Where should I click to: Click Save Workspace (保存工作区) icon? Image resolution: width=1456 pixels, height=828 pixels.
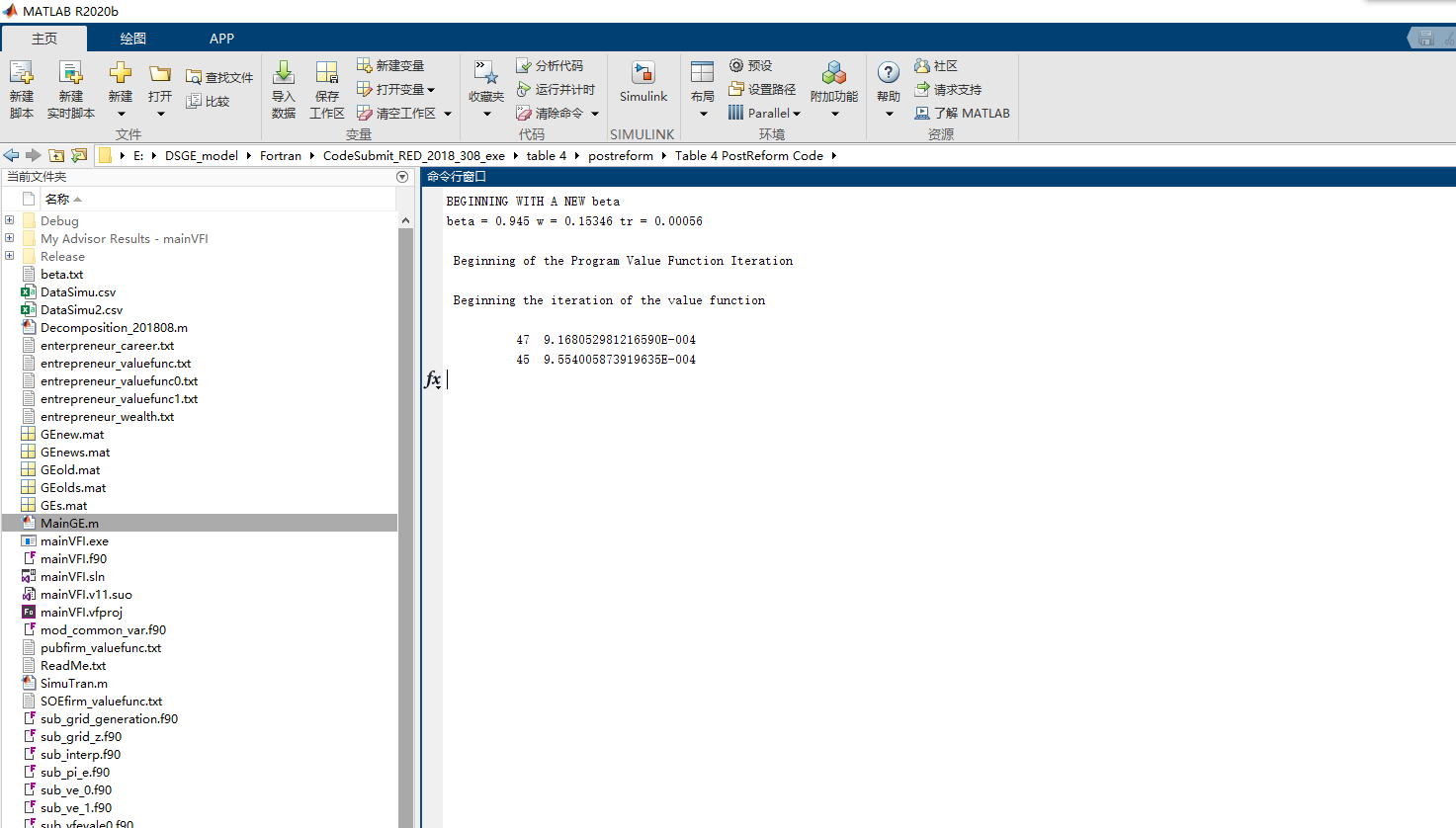(x=327, y=73)
